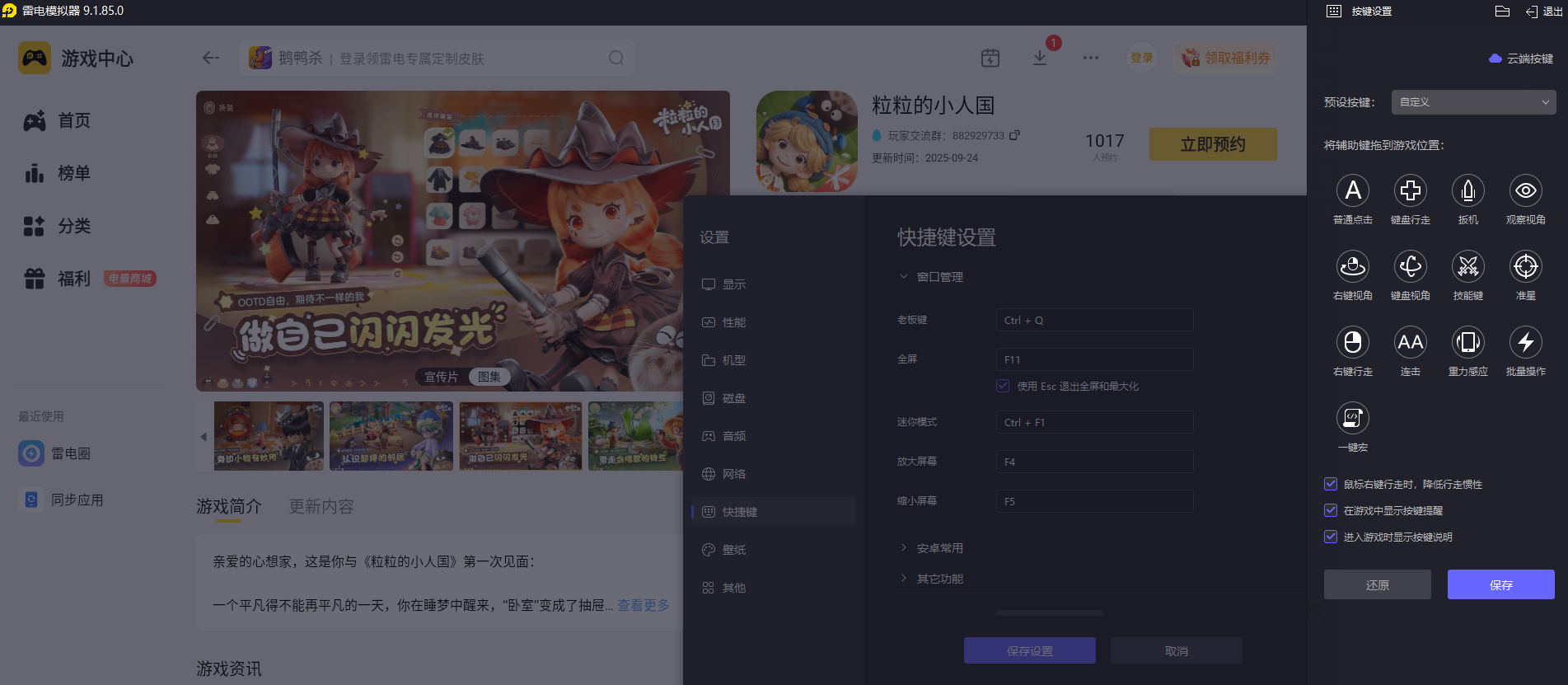Open the 显示 settings tab
Screen dimensions: 1568x685
pyautogui.click(x=774, y=284)
